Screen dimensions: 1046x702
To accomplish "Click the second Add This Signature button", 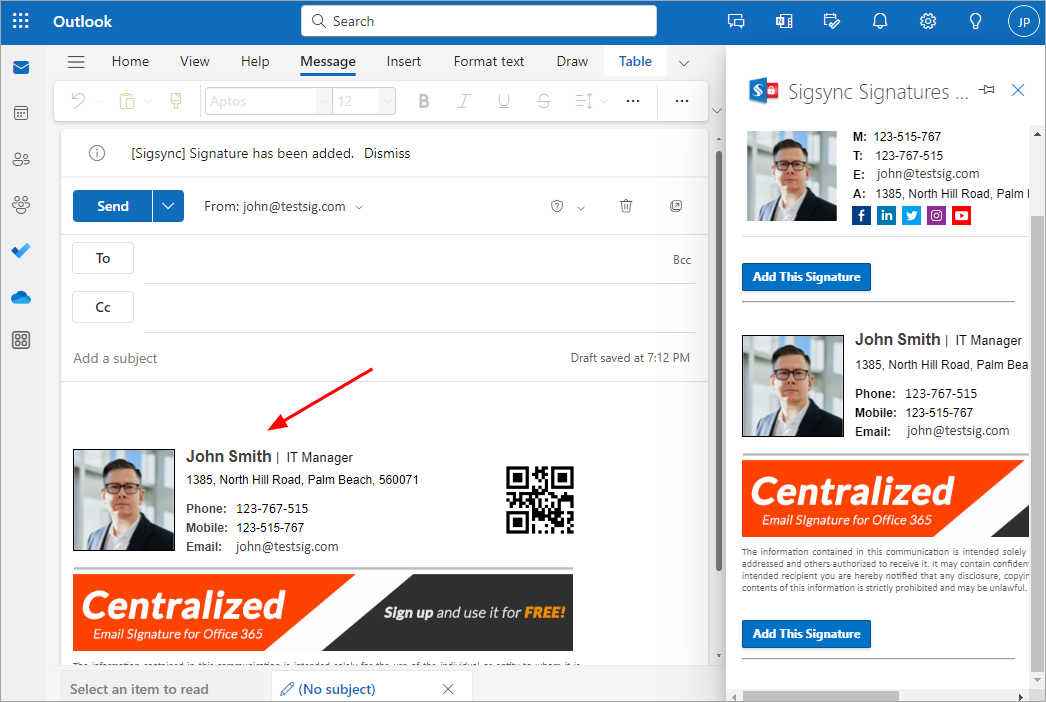I will click(x=806, y=634).
